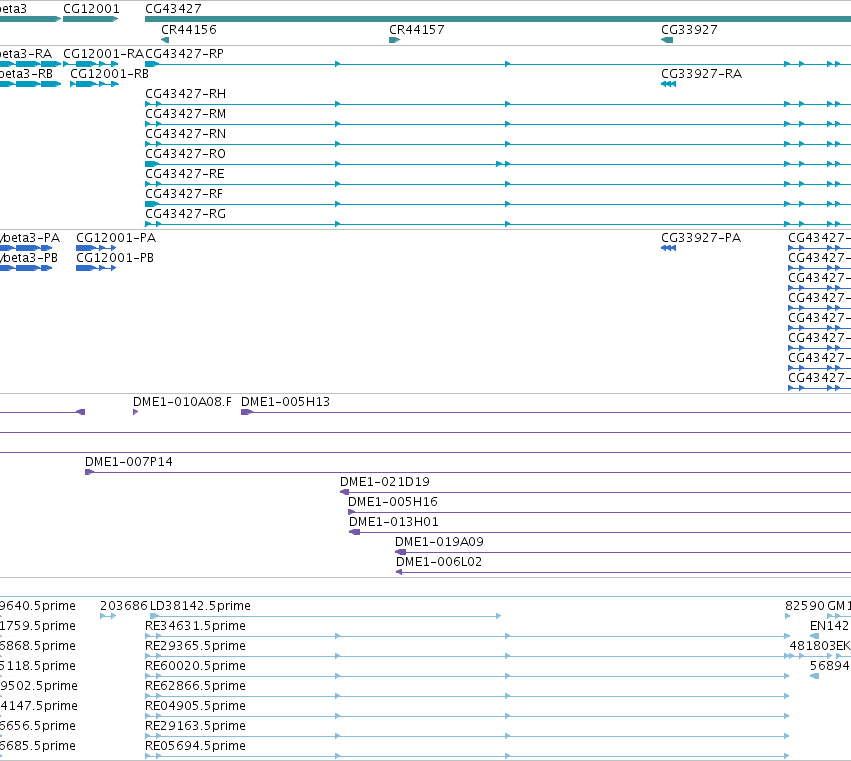Click the DME1-019A09 purple end glyph

401,552
